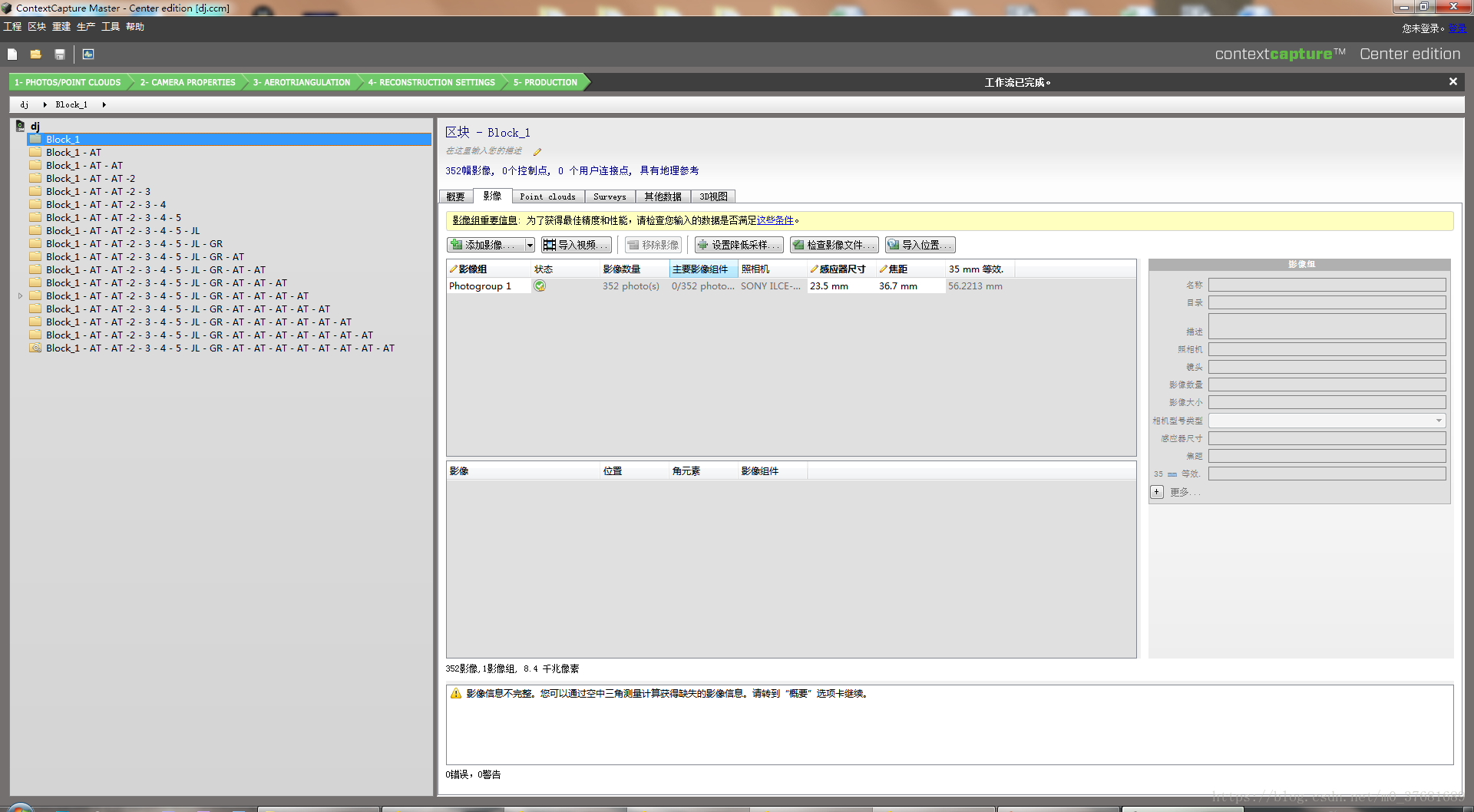Switch to the Point clouds tab
Viewport: 1474px width, 812px height.
pyautogui.click(x=547, y=196)
